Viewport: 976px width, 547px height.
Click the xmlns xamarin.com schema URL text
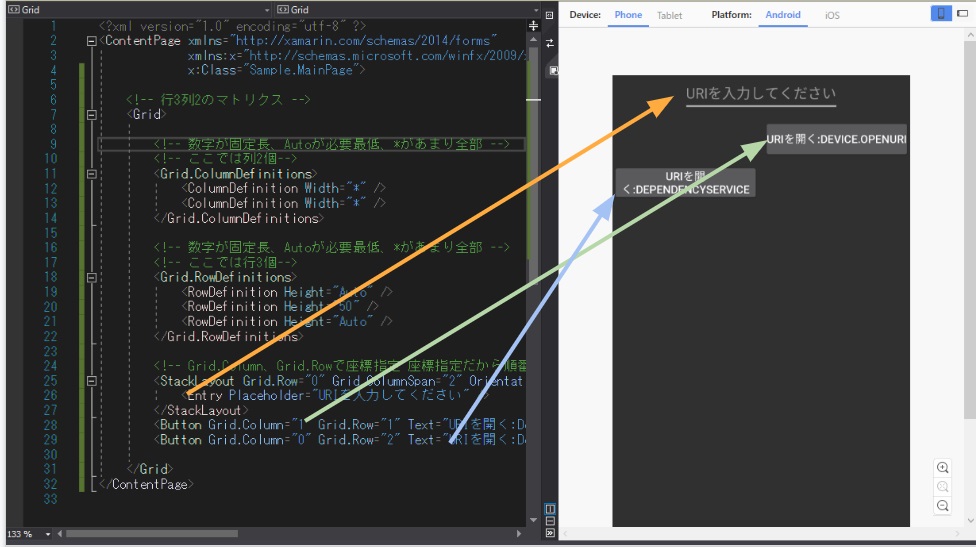tap(364, 41)
